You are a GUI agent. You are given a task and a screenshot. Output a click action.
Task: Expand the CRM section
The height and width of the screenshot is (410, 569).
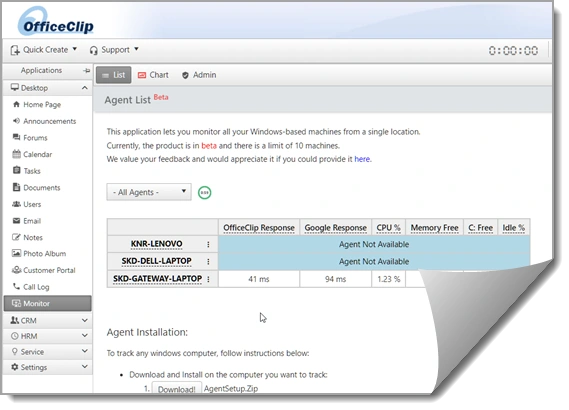point(47,320)
